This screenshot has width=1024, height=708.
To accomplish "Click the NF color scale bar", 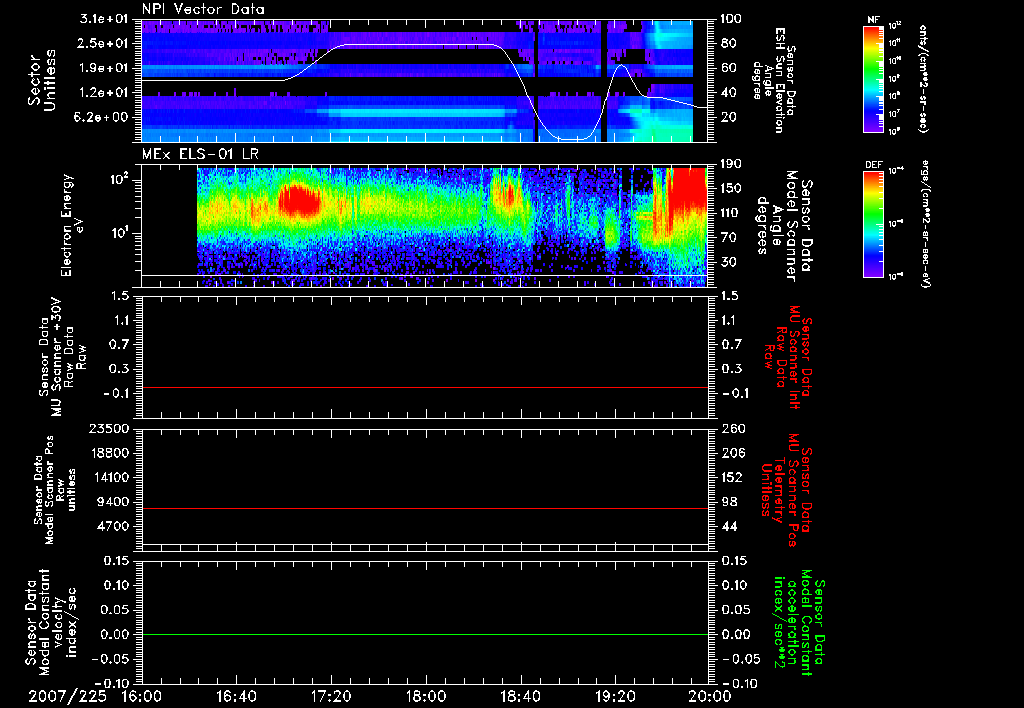I will [x=874, y=79].
